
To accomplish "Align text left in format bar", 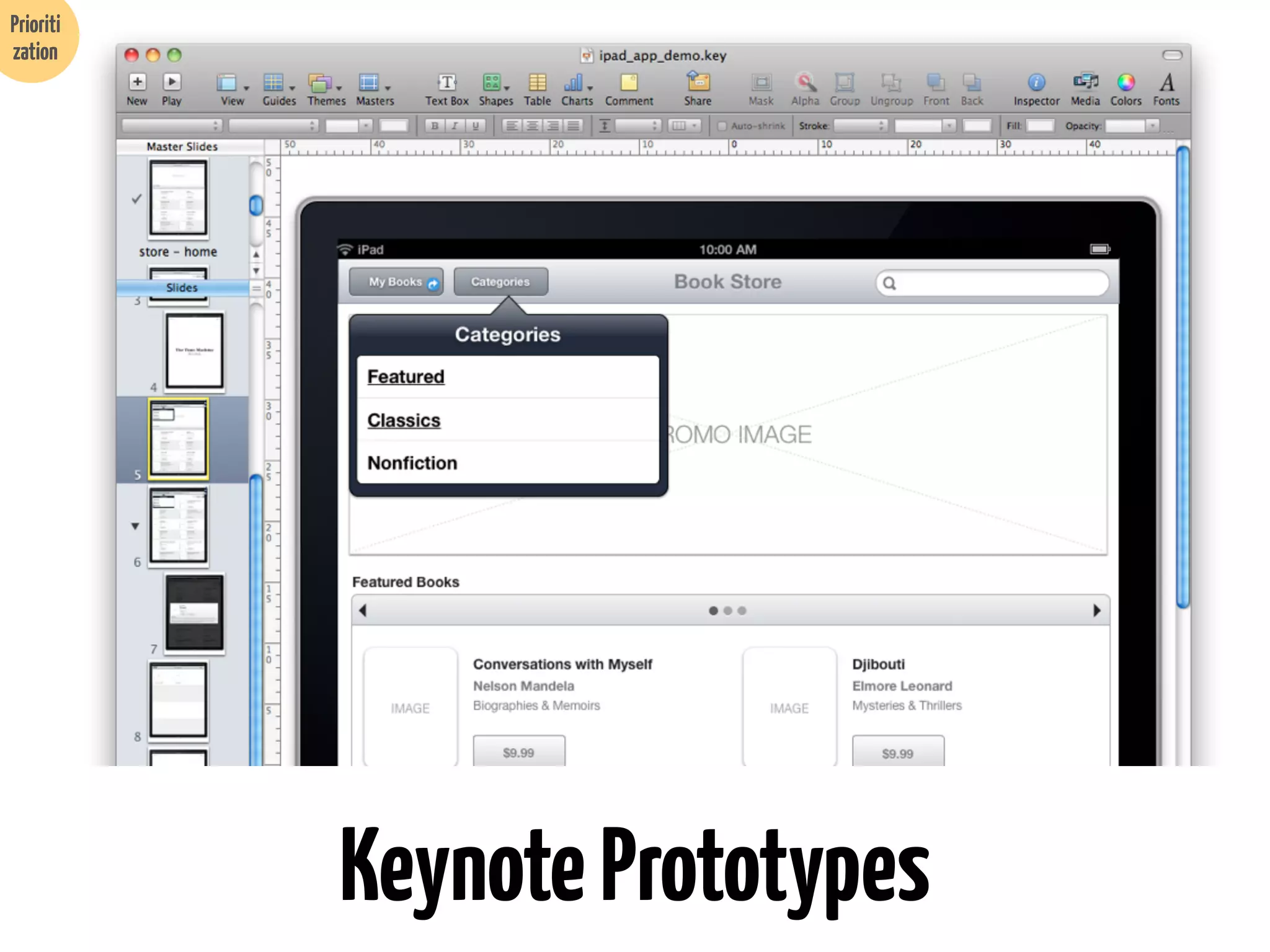I will [512, 126].
